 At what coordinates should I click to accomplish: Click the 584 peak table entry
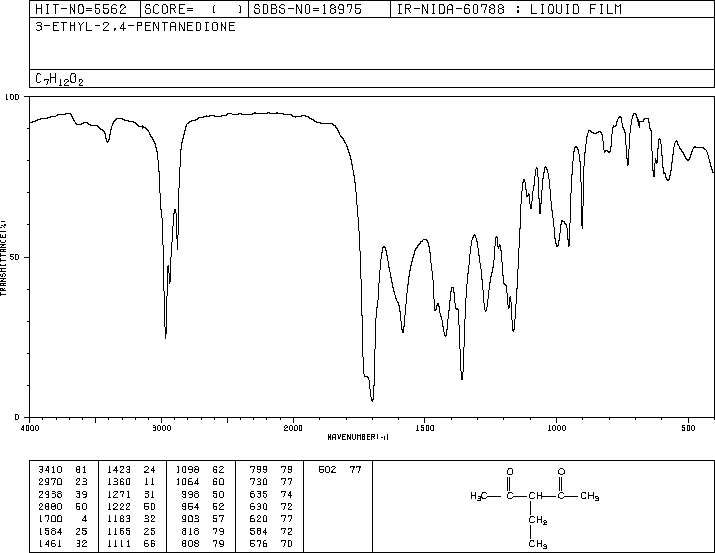(271, 531)
